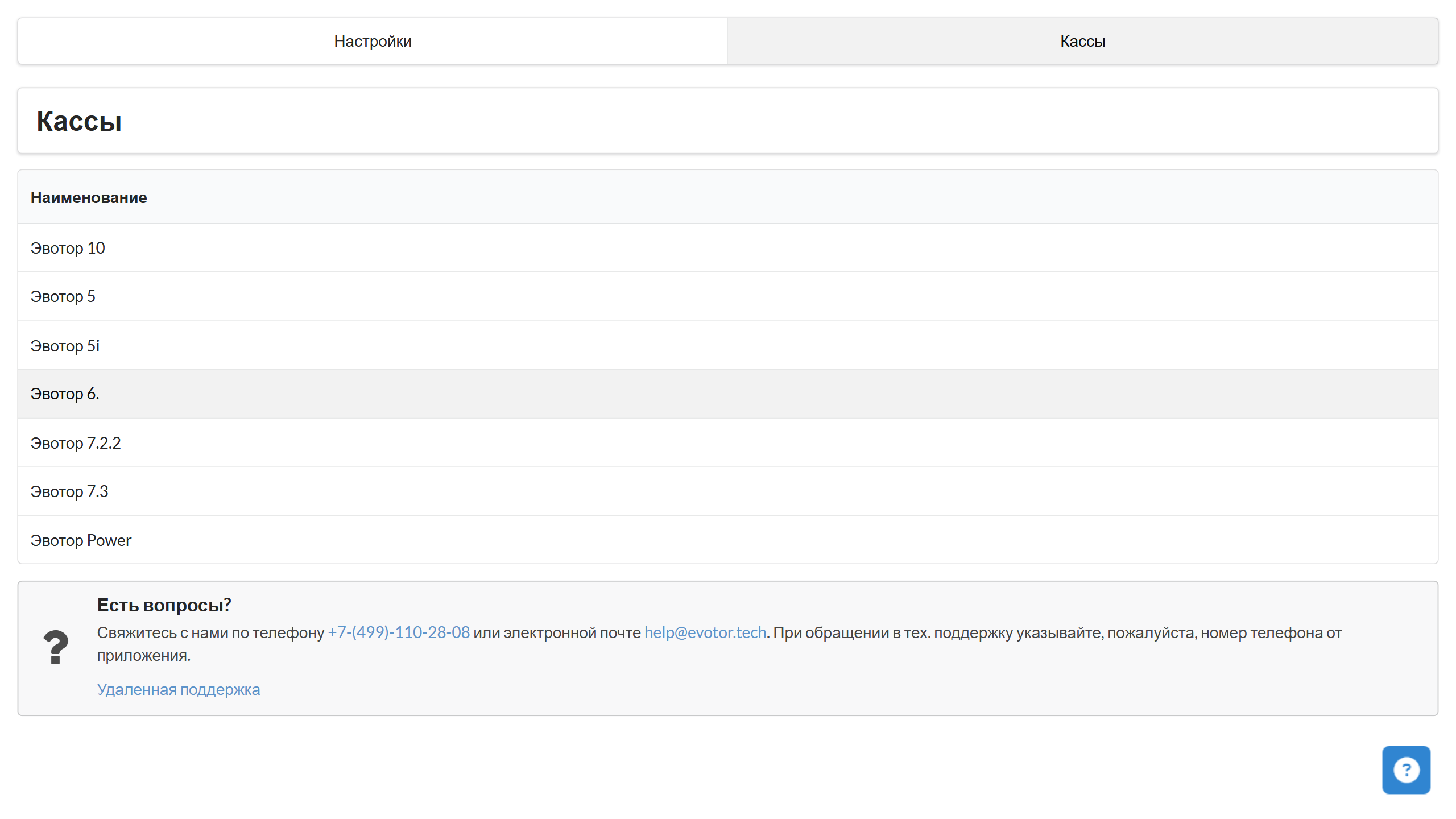Click the Кассы page heading

tap(79, 121)
